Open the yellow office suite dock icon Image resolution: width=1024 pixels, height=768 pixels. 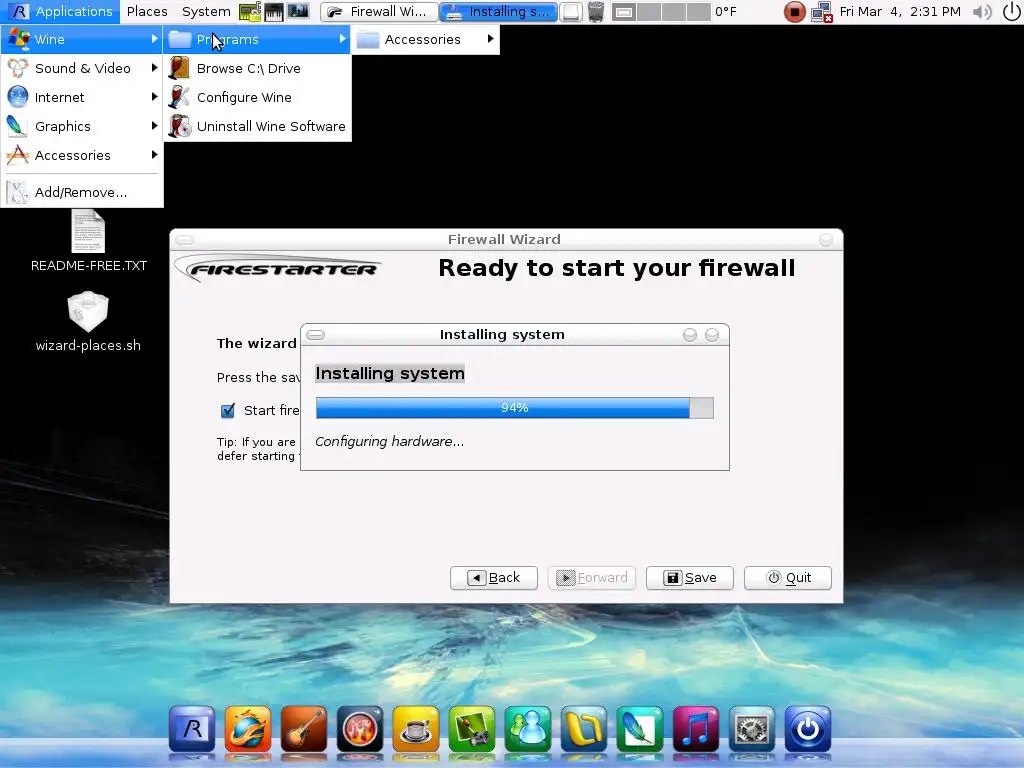[584, 728]
